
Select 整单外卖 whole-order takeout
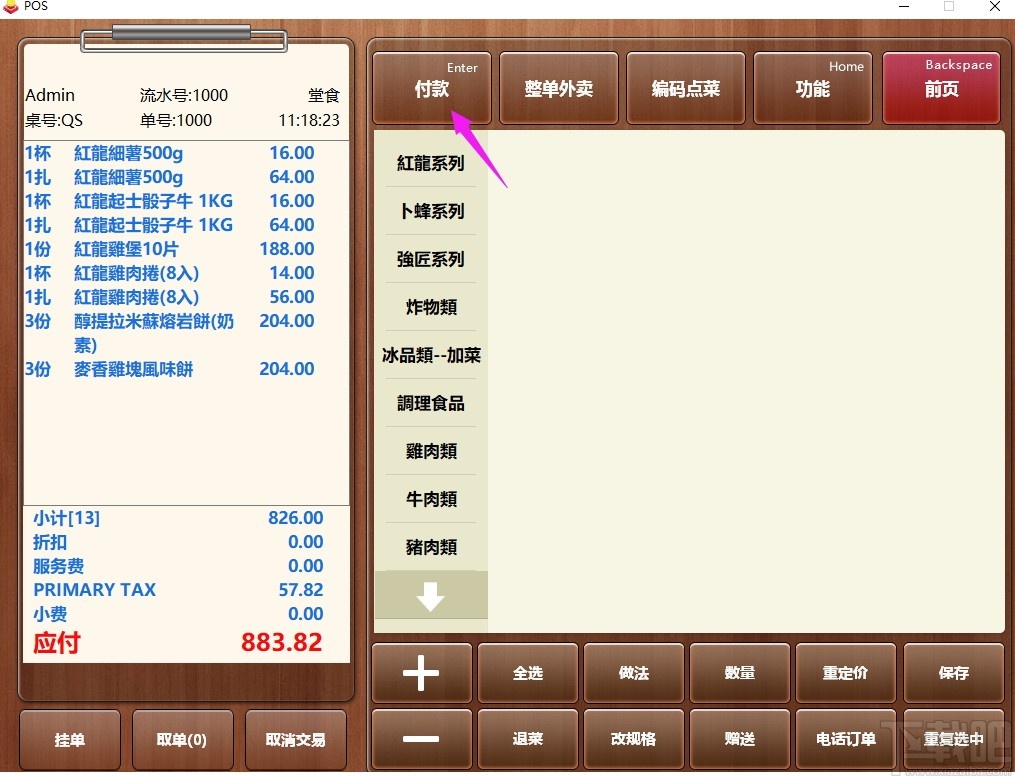558,88
